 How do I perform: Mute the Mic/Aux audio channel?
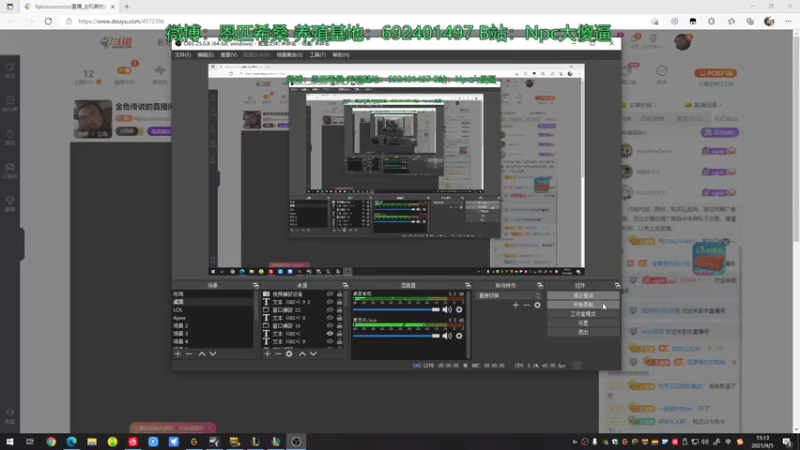(x=447, y=336)
